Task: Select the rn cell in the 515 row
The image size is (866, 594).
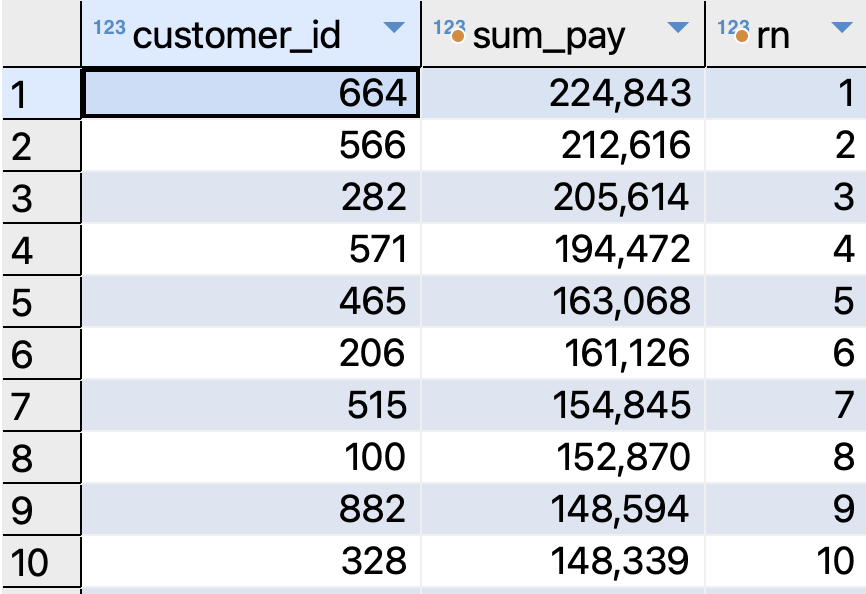Action: click(786, 405)
